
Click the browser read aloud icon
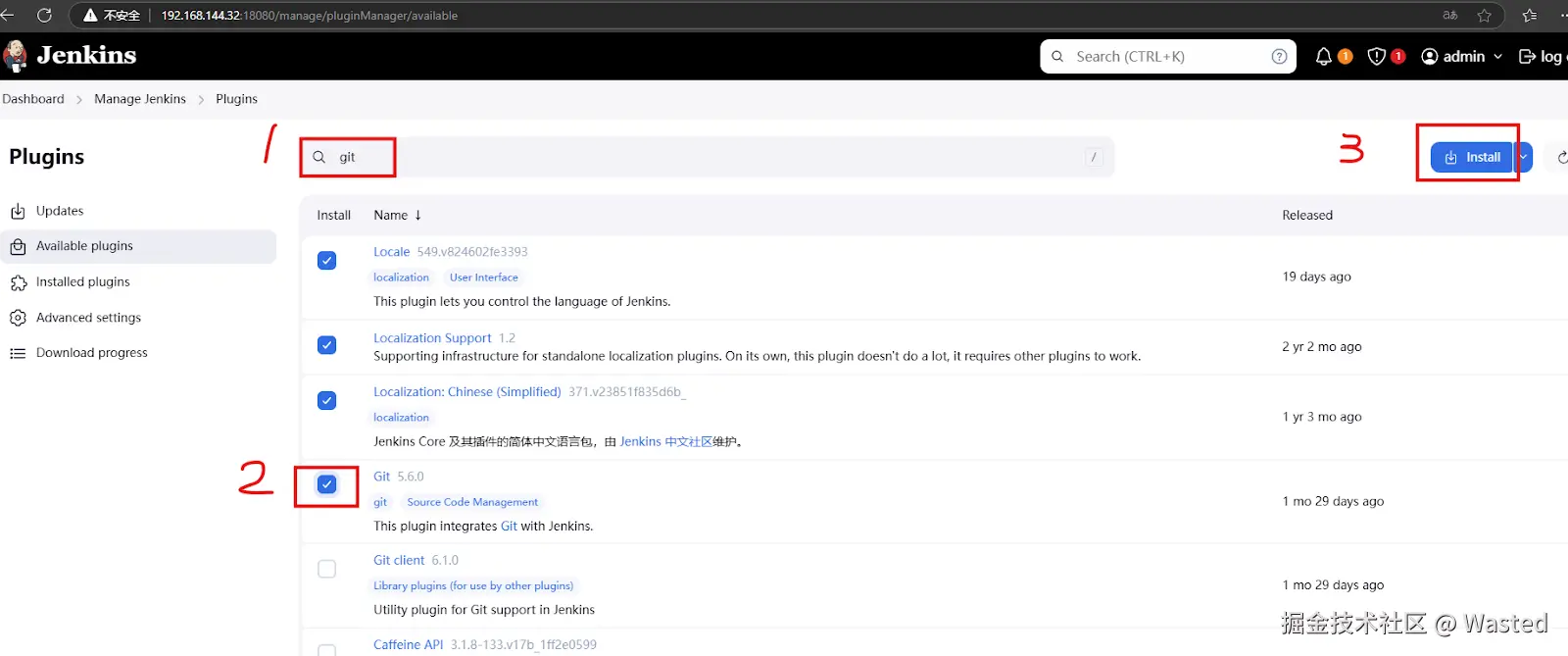tap(1450, 15)
